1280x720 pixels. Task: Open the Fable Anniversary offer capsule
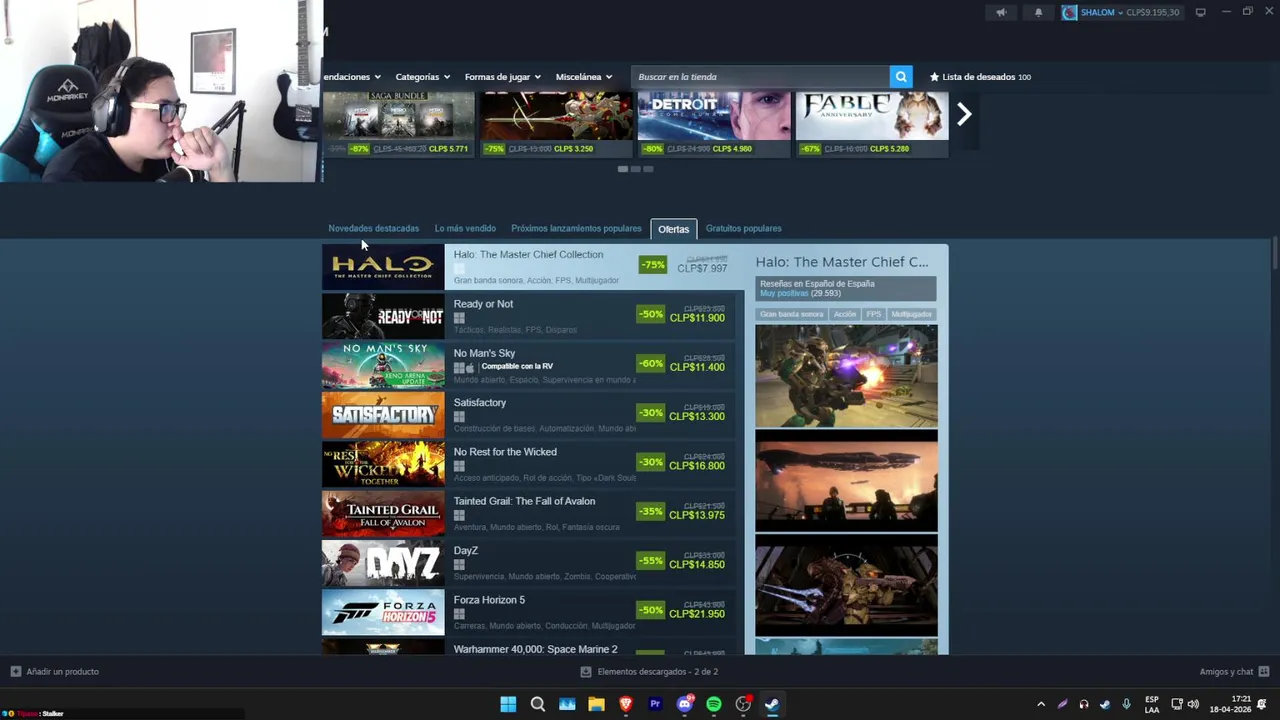872,124
